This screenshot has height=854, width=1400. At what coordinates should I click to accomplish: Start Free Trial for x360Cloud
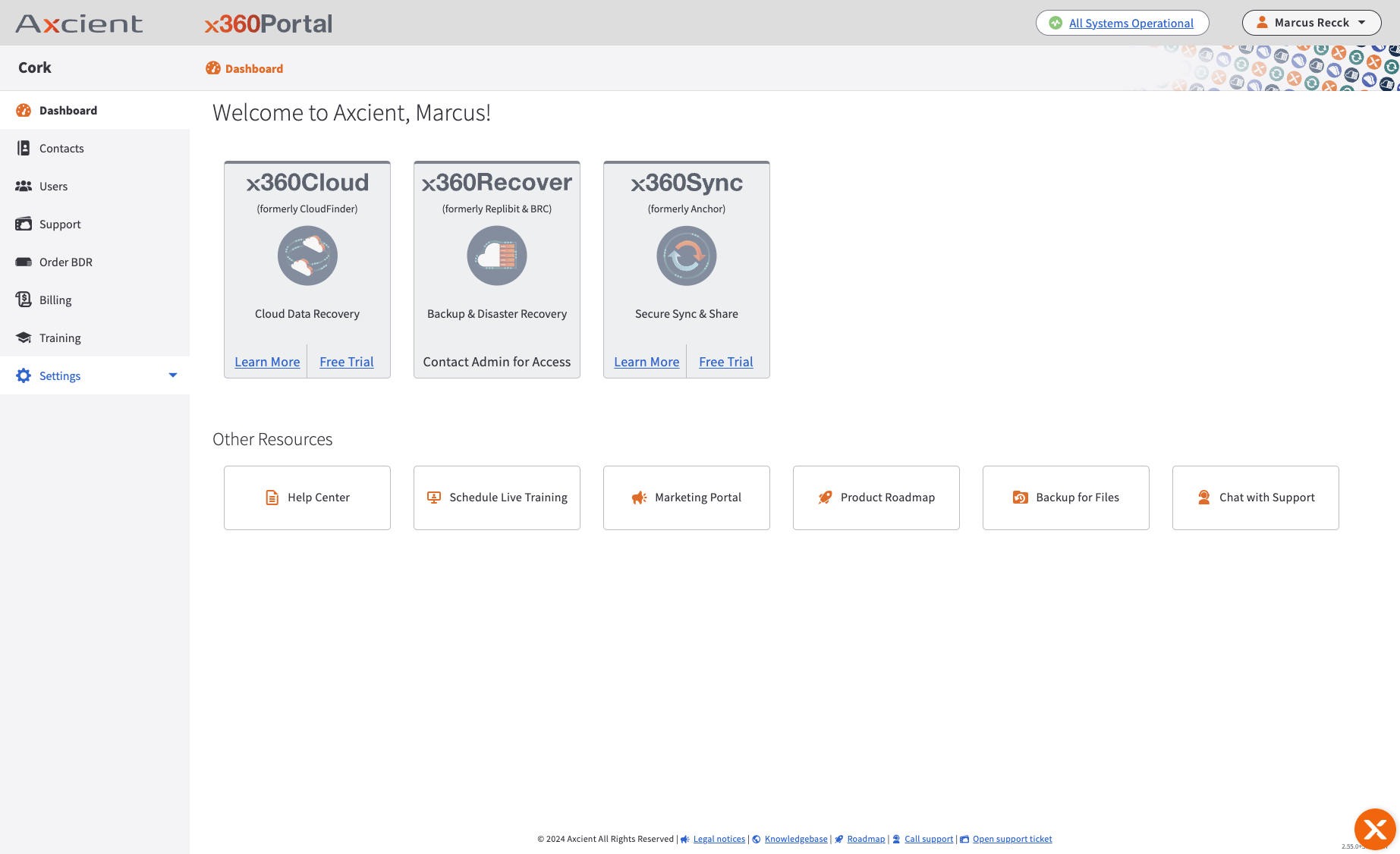347,362
